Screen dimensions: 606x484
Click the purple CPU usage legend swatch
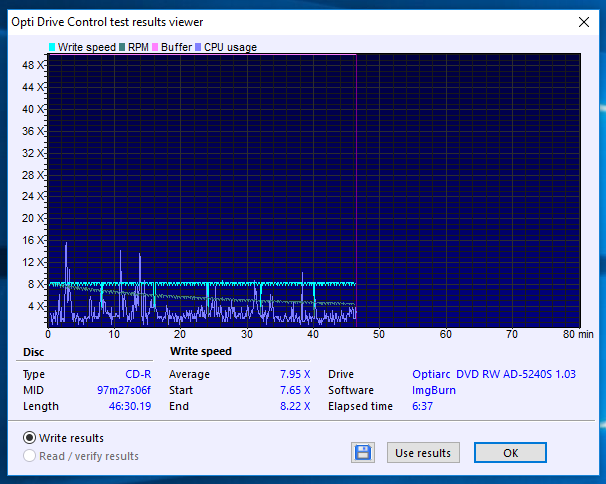198,47
